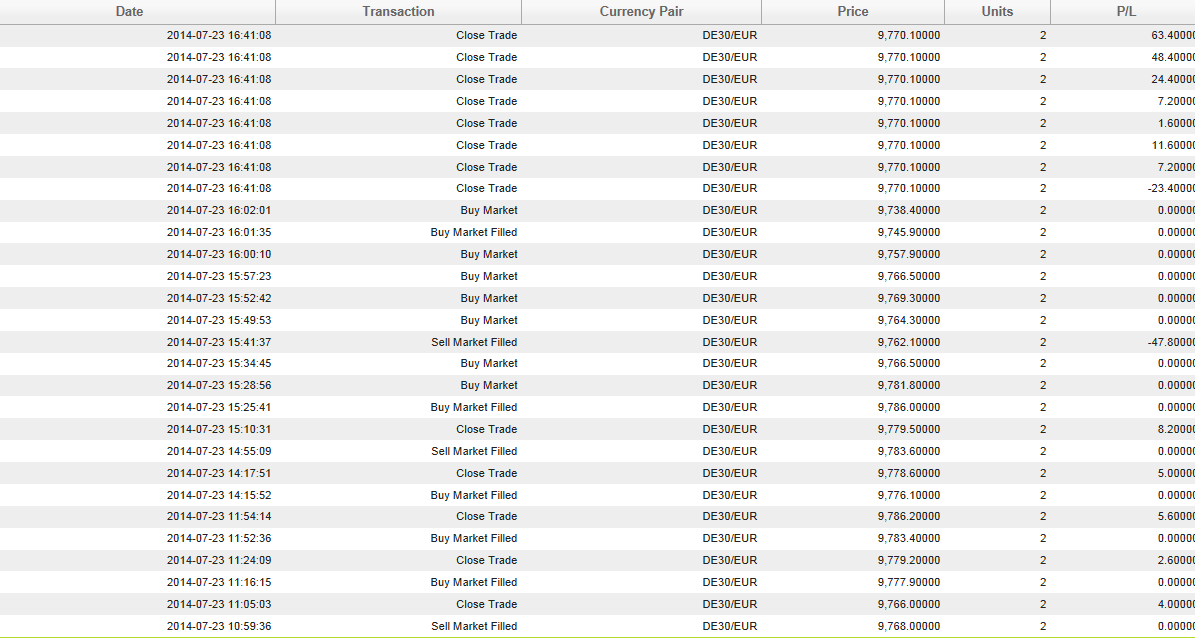Sort by the P/L column header
Screen dimensions: 1195x638
(1123, 11)
